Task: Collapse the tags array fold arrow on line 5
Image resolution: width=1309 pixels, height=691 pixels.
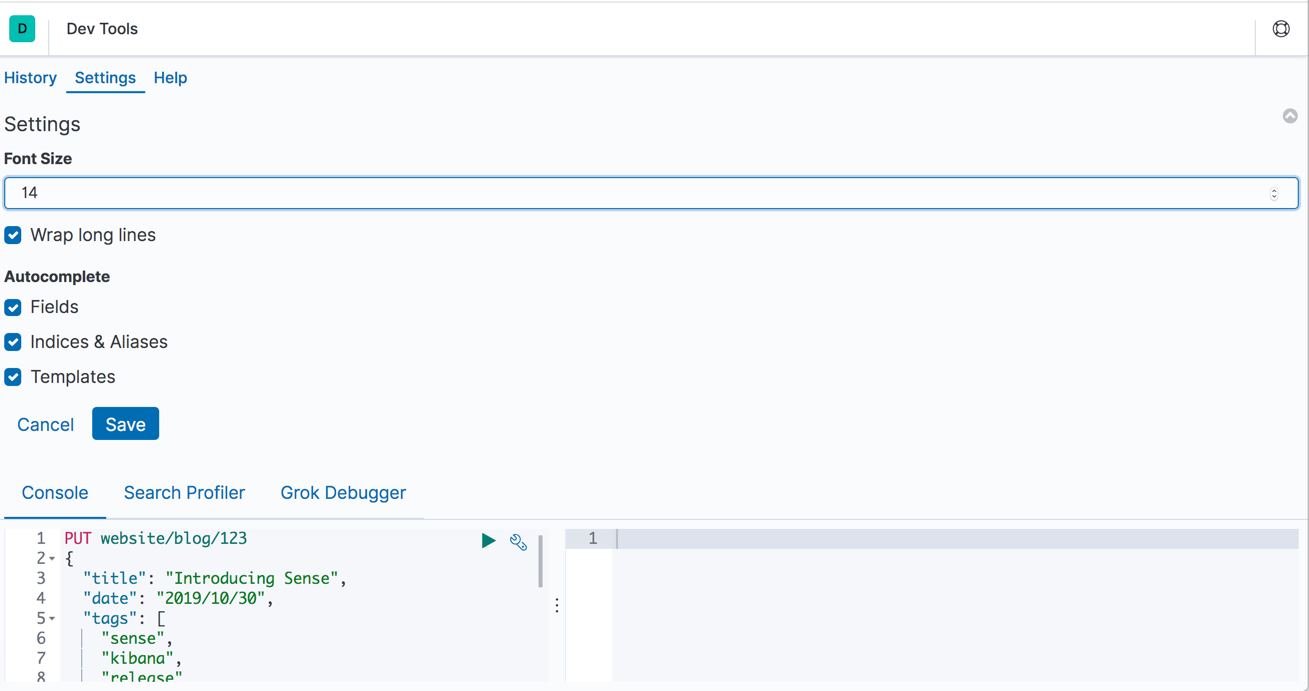Action: 52,619
